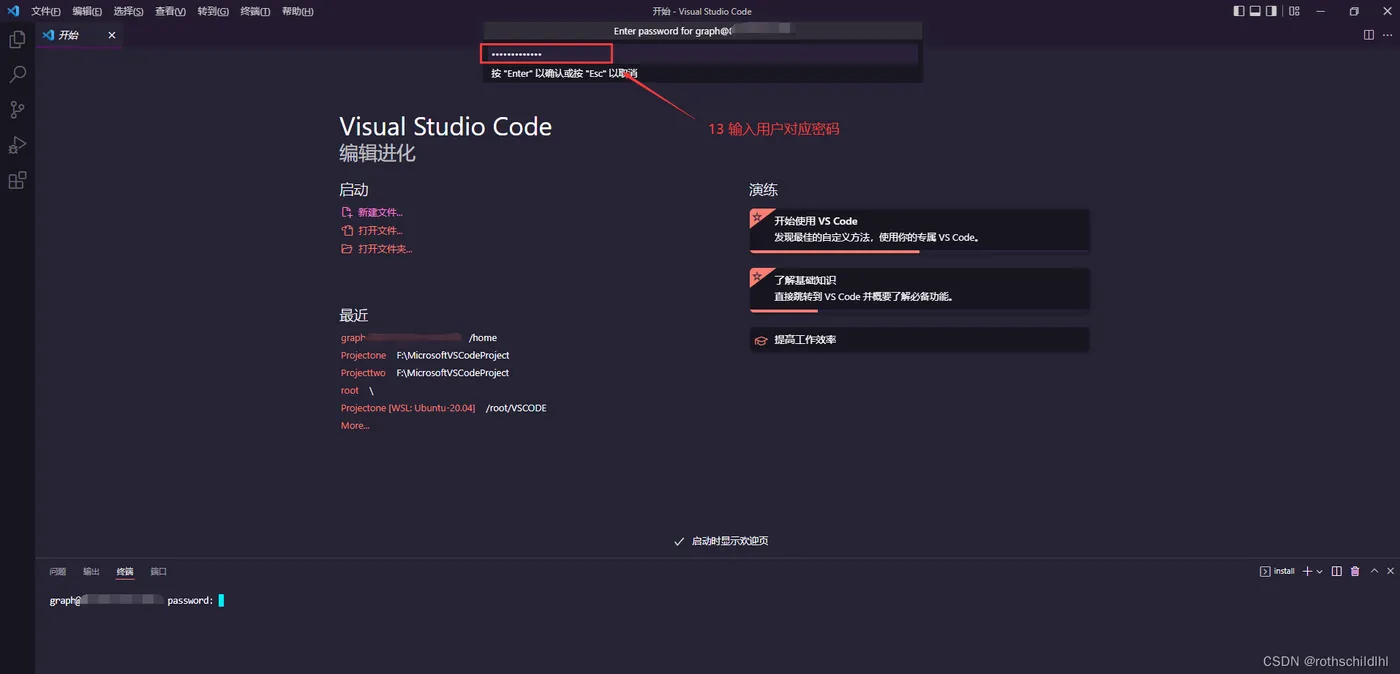The height and width of the screenshot is (674, 1400).
Task: Click progress bar under 开始使用 VS Code
Action: point(919,251)
